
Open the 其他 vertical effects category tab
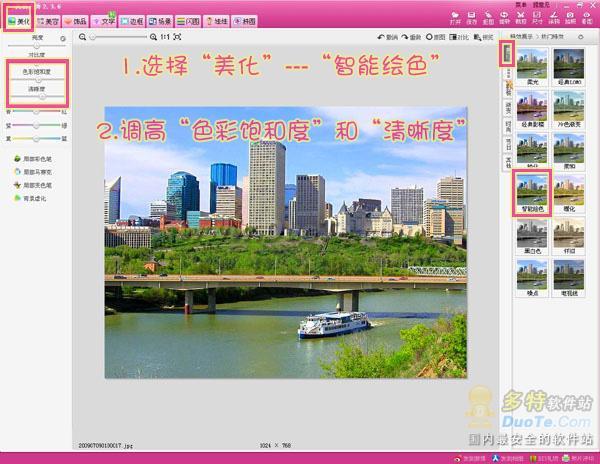[x=508, y=163]
